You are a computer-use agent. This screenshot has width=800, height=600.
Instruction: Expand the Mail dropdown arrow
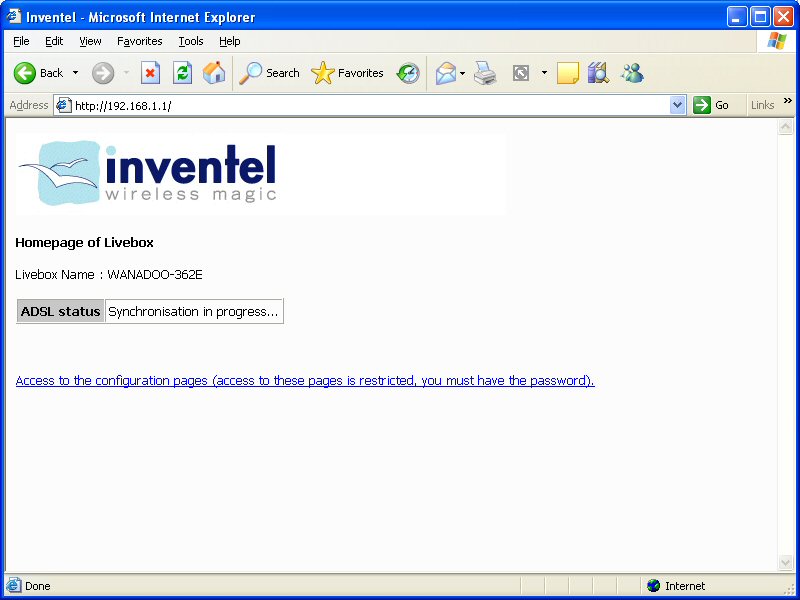(x=462, y=73)
